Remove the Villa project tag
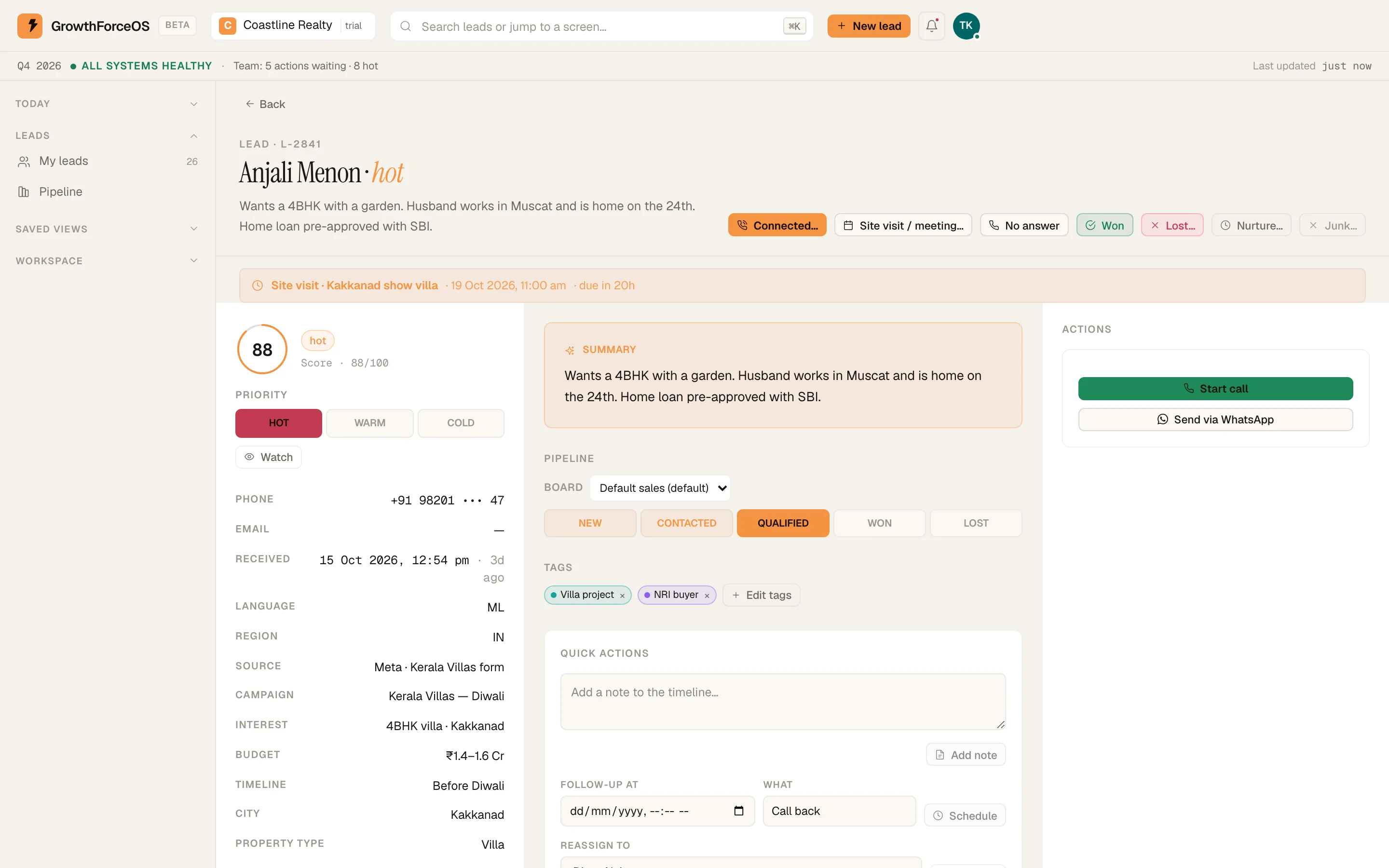1389x868 pixels. pyautogui.click(x=622, y=596)
